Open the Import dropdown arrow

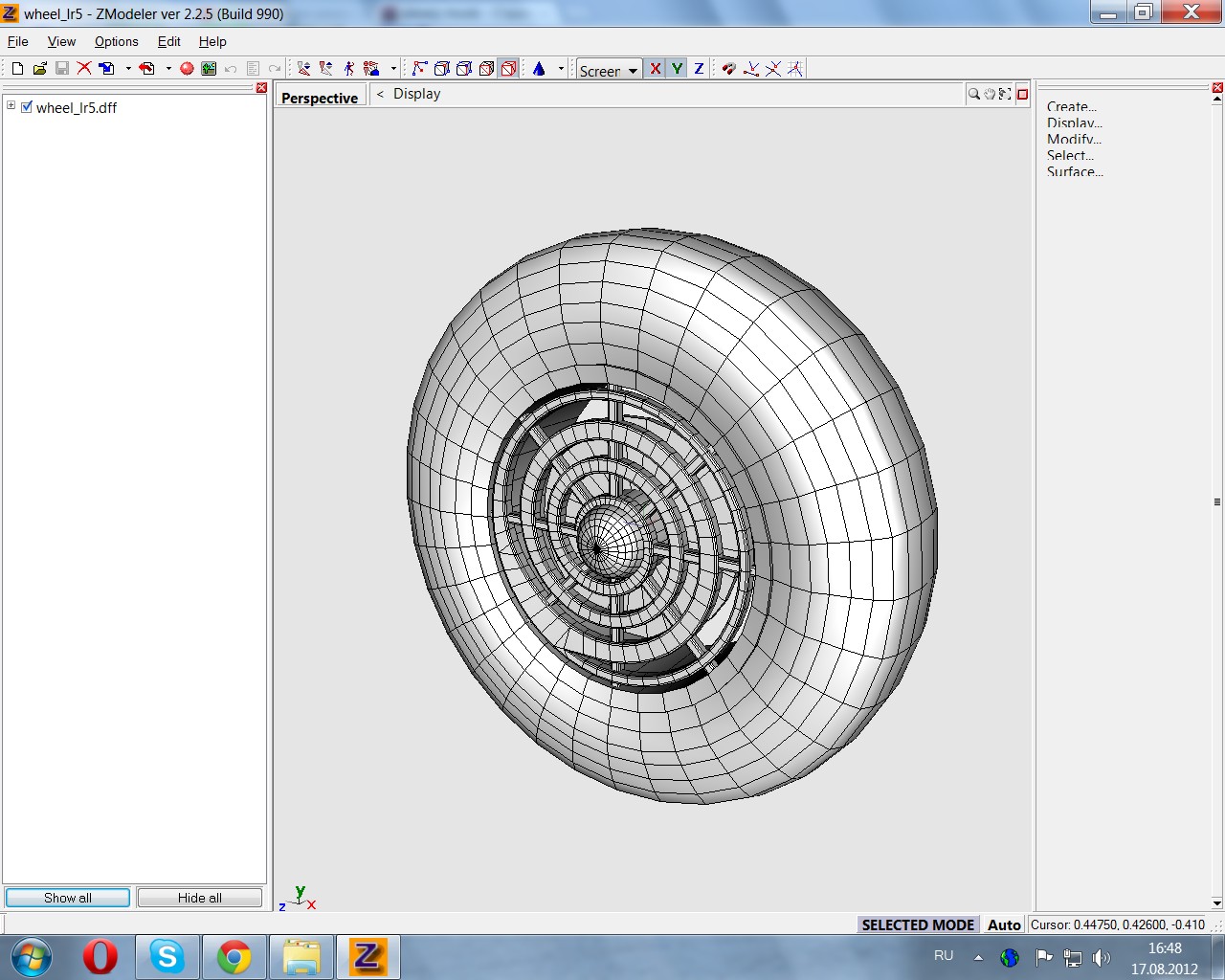[128, 69]
